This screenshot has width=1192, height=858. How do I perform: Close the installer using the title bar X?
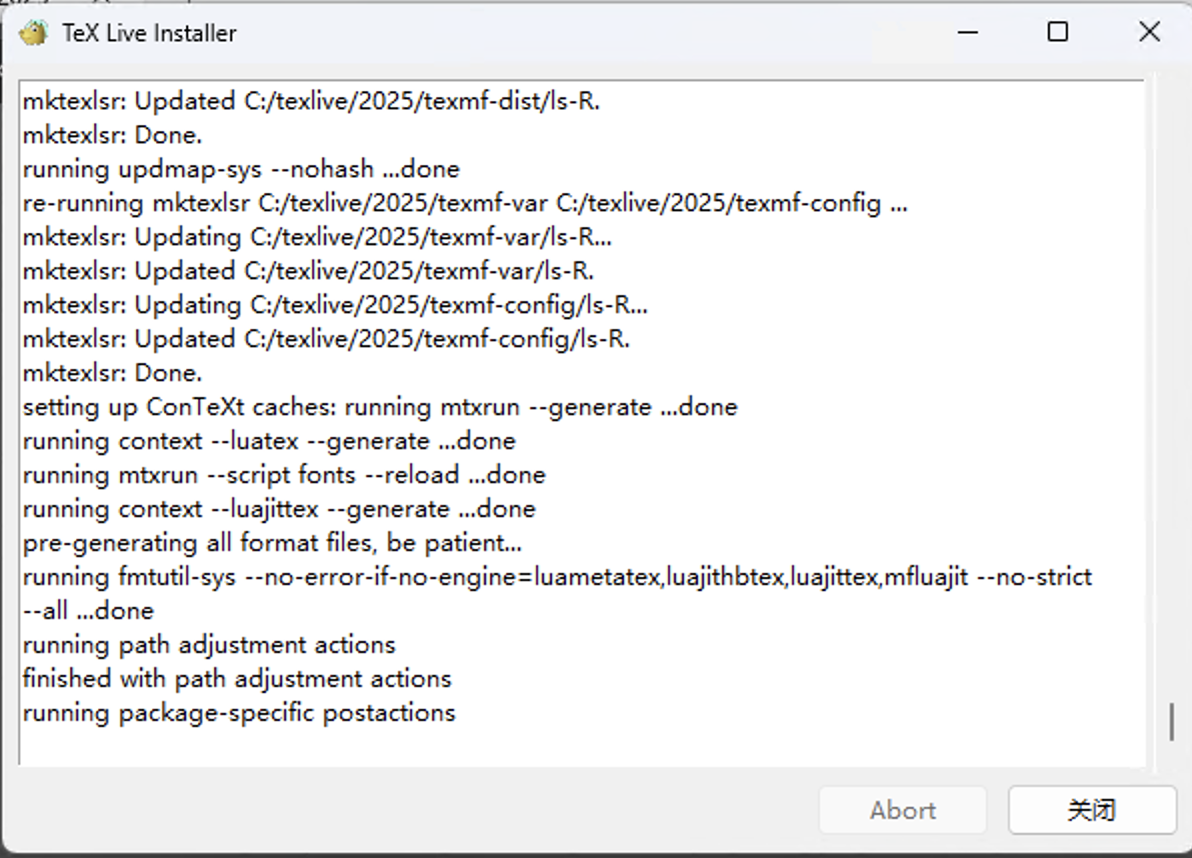coord(1149,32)
